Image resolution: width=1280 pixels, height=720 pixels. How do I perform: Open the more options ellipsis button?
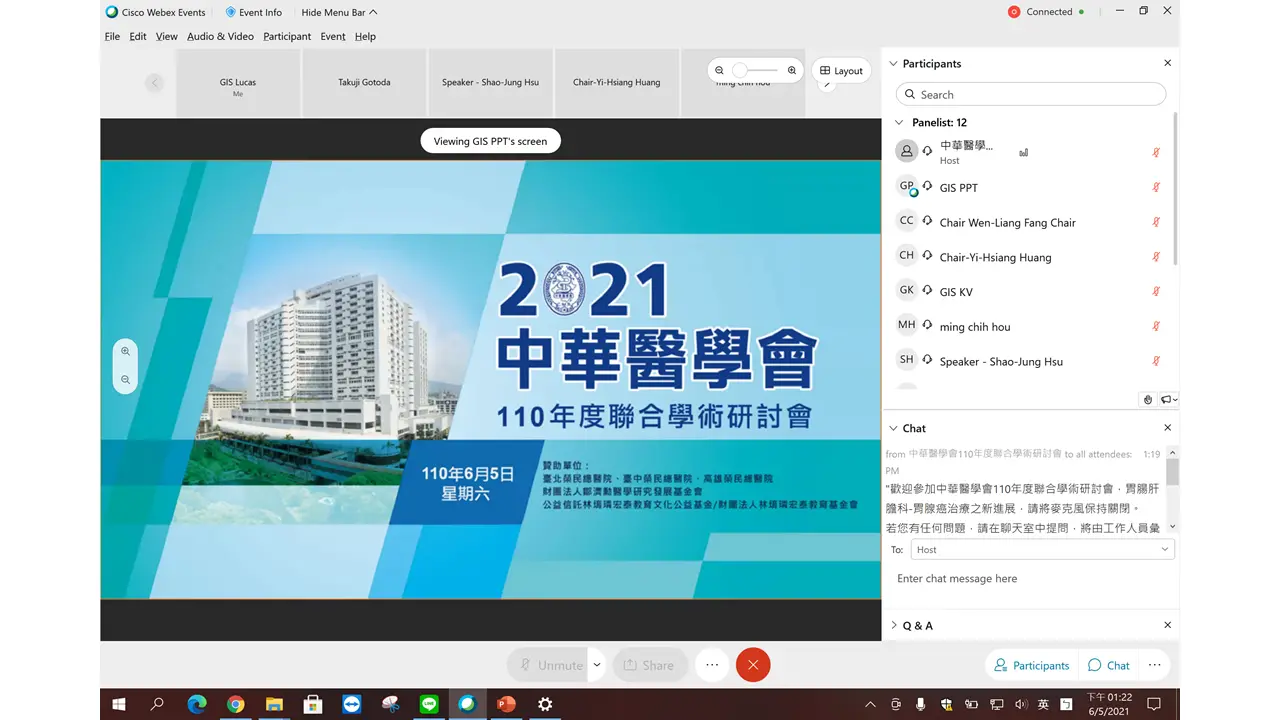click(711, 665)
